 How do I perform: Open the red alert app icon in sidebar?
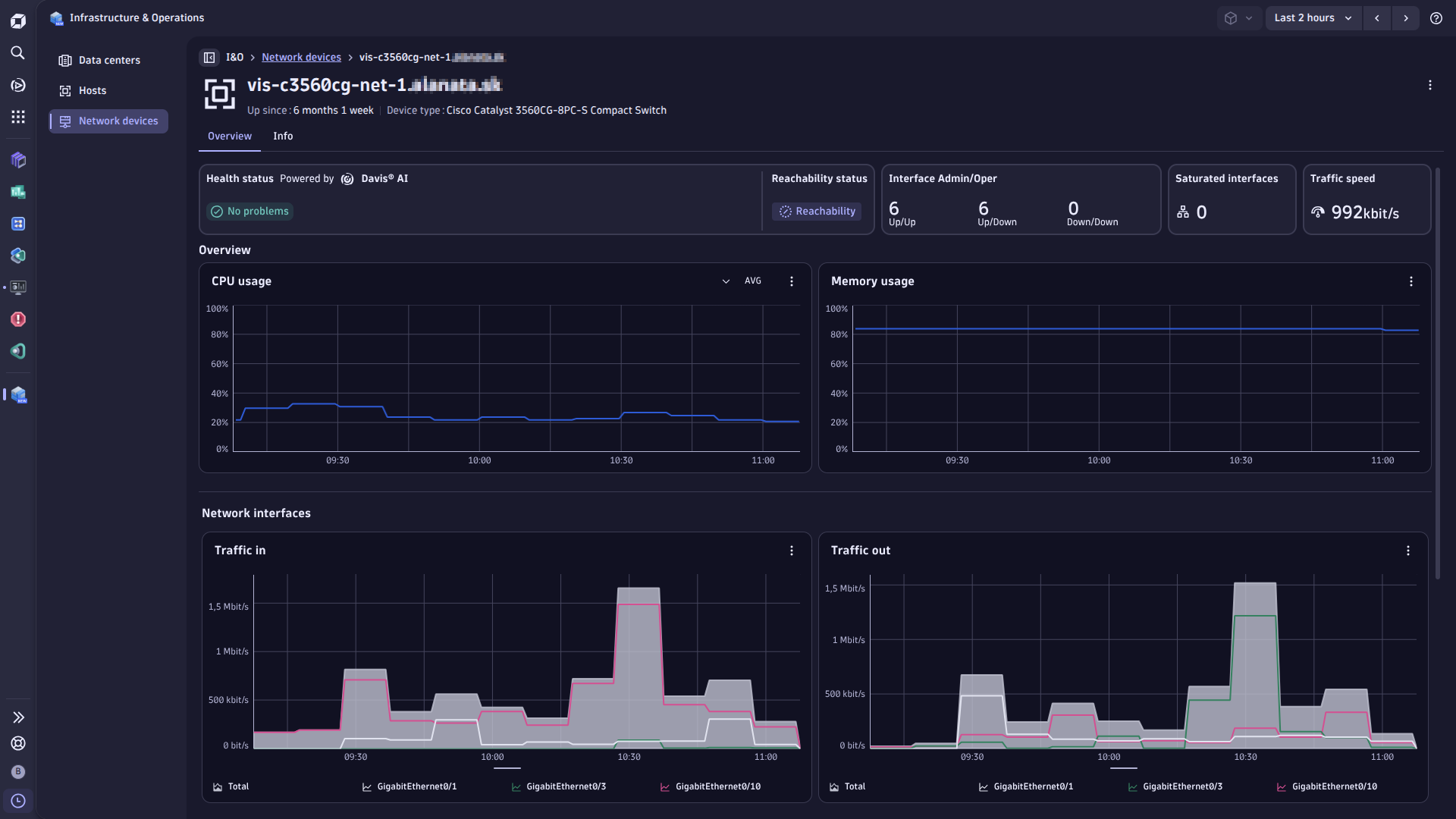(18, 319)
